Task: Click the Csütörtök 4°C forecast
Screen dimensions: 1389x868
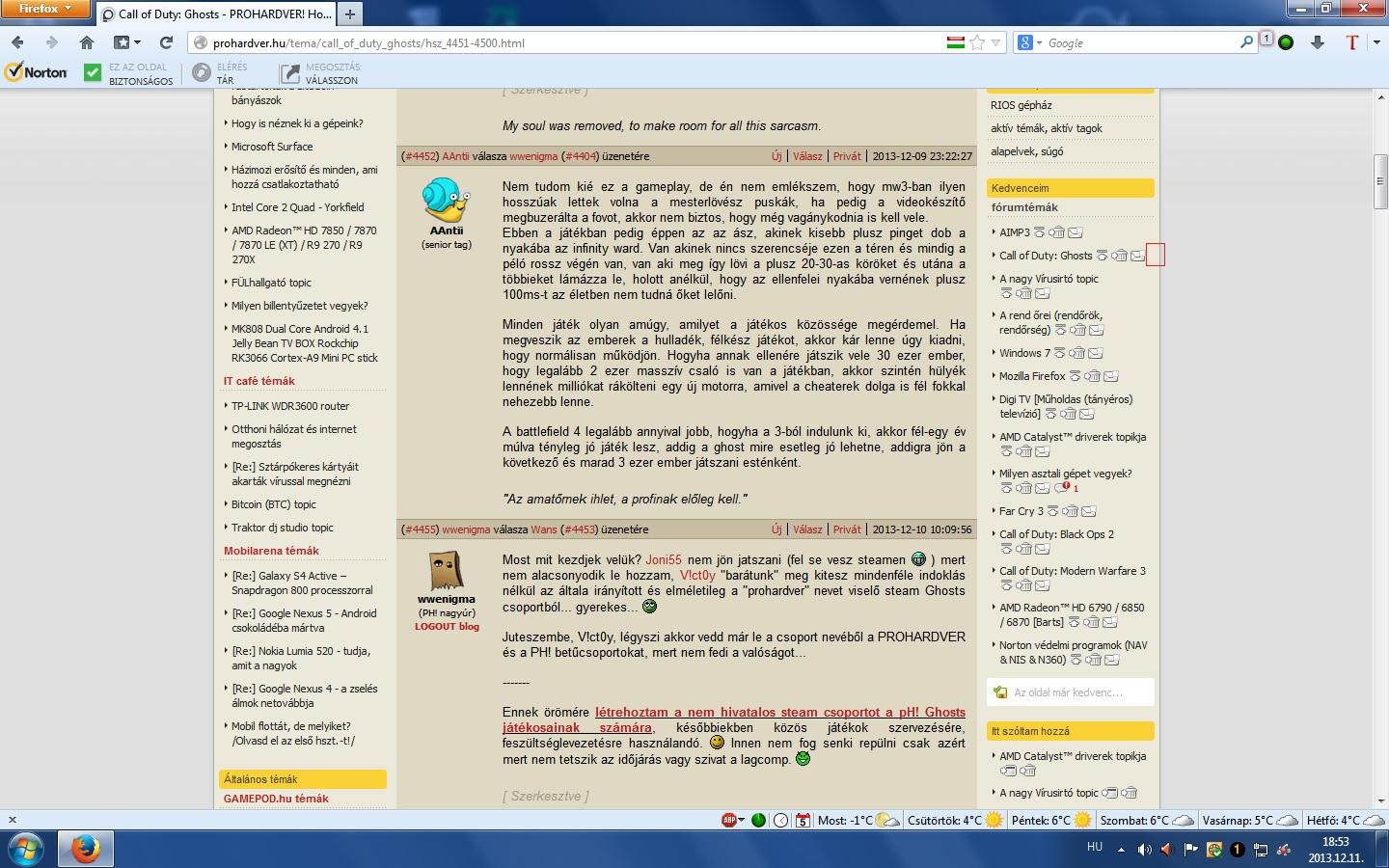Action: (955, 821)
